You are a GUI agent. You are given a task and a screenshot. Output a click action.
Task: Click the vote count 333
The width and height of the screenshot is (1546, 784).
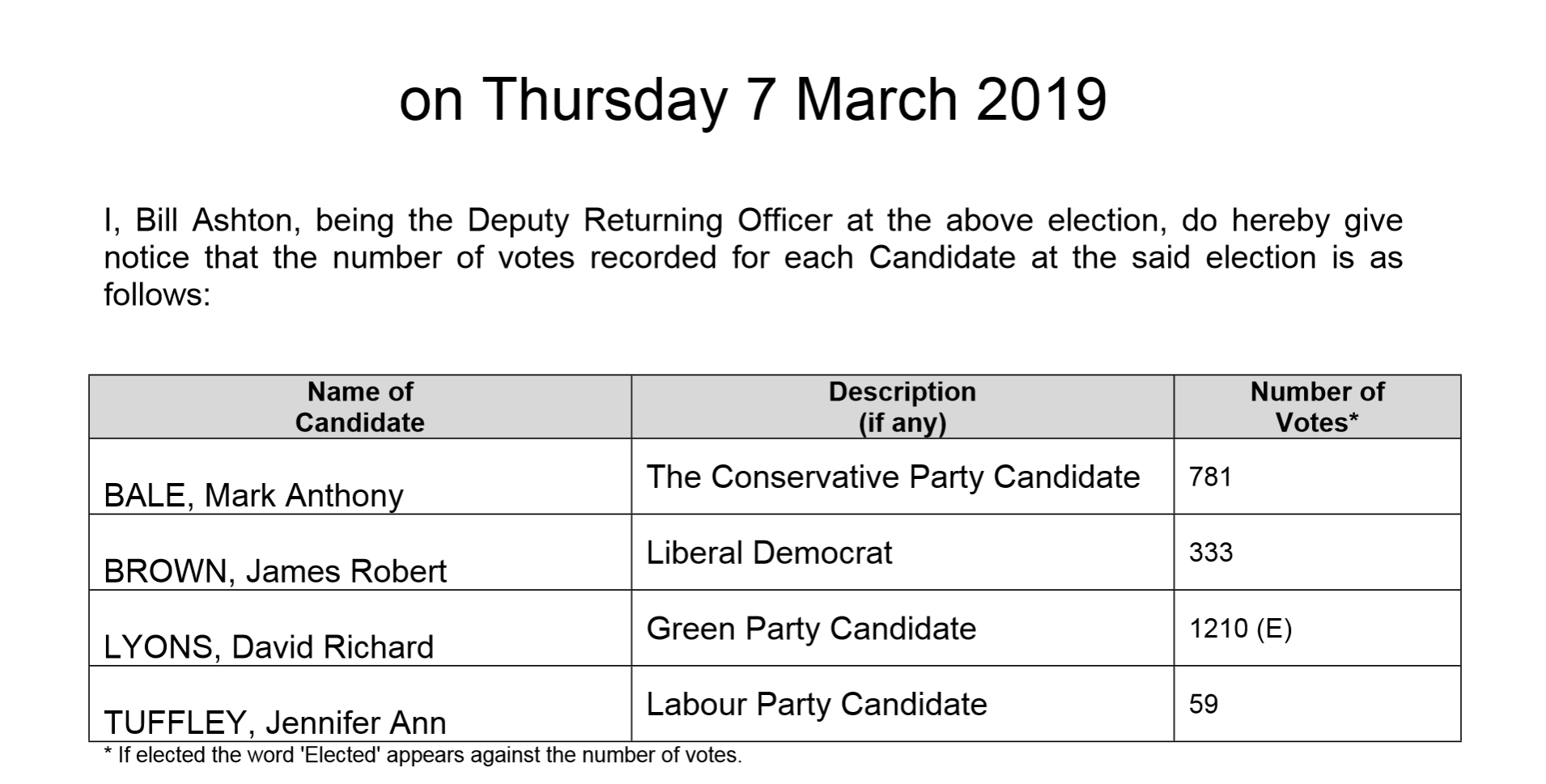tap(1210, 553)
